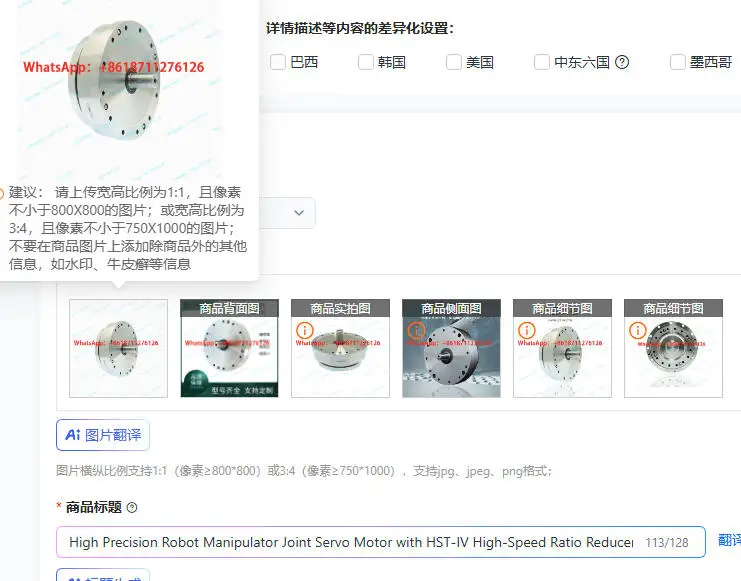Select the first main product thumbnail
This screenshot has height=581, width=741.
(x=118, y=348)
